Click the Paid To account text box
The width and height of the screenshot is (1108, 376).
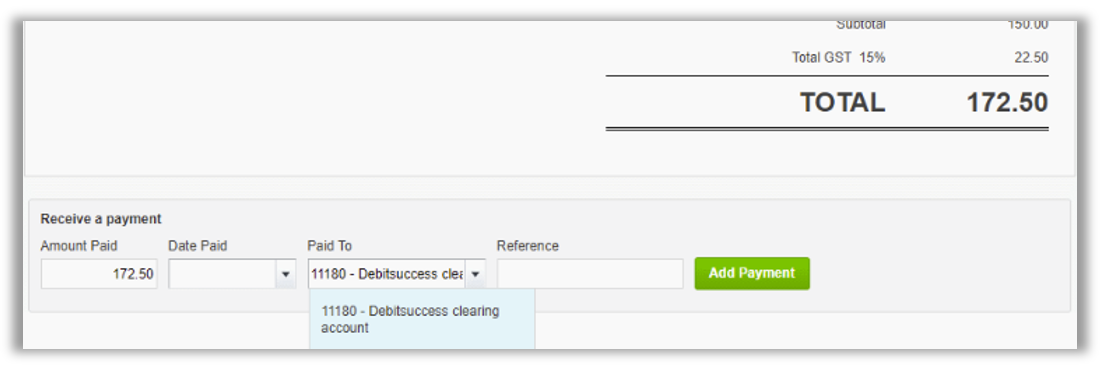[387, 274]
